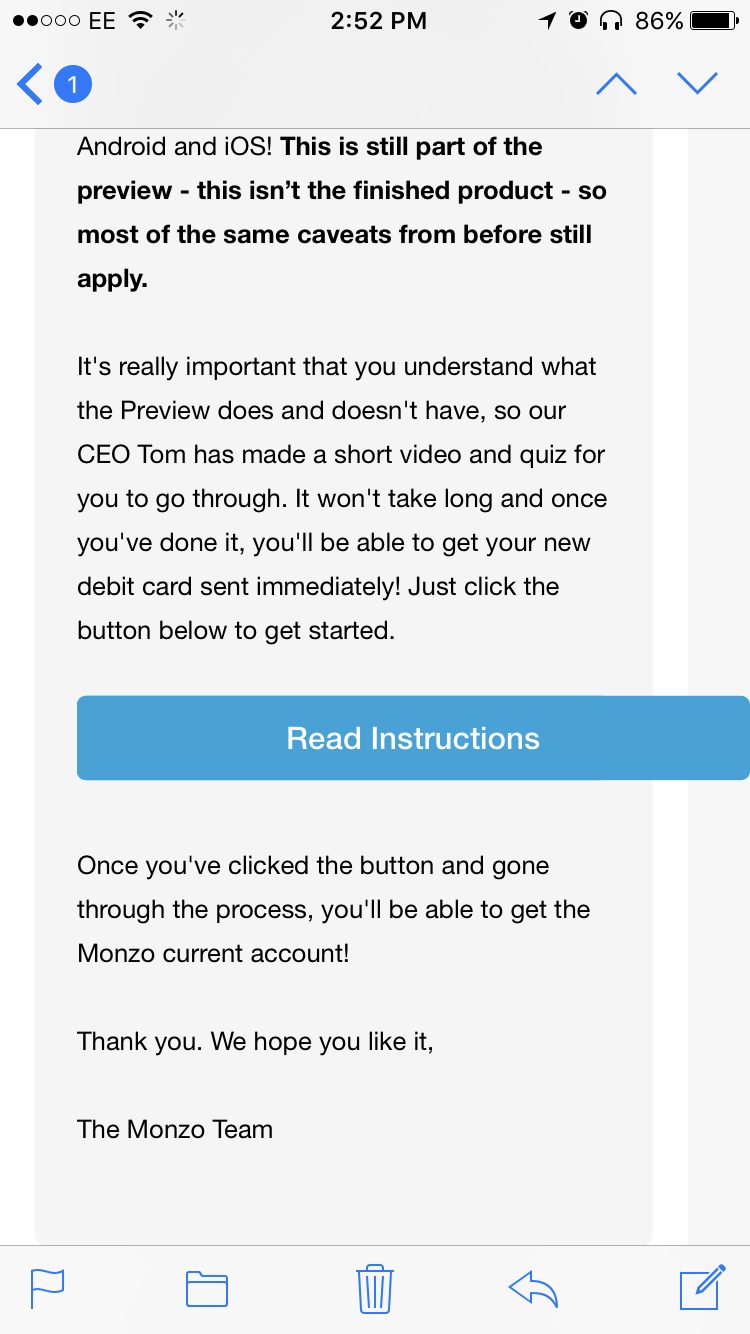
Task: Tap the unread count badge showing 1
Action: pos(72,84)
